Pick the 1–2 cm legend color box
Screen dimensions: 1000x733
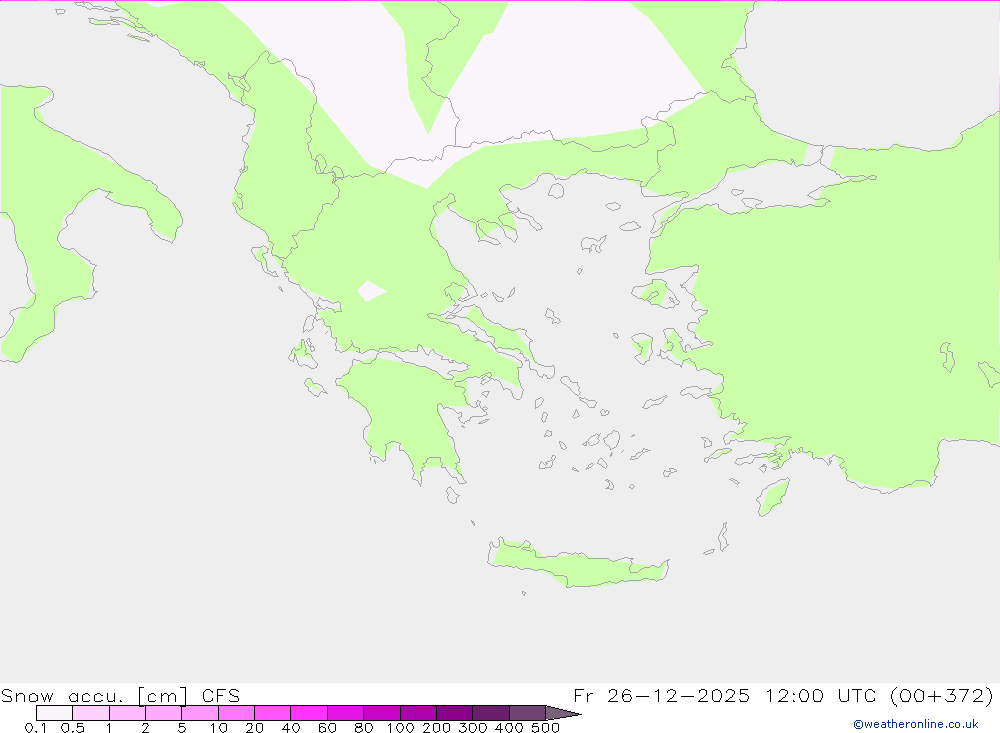coord(128,713)
